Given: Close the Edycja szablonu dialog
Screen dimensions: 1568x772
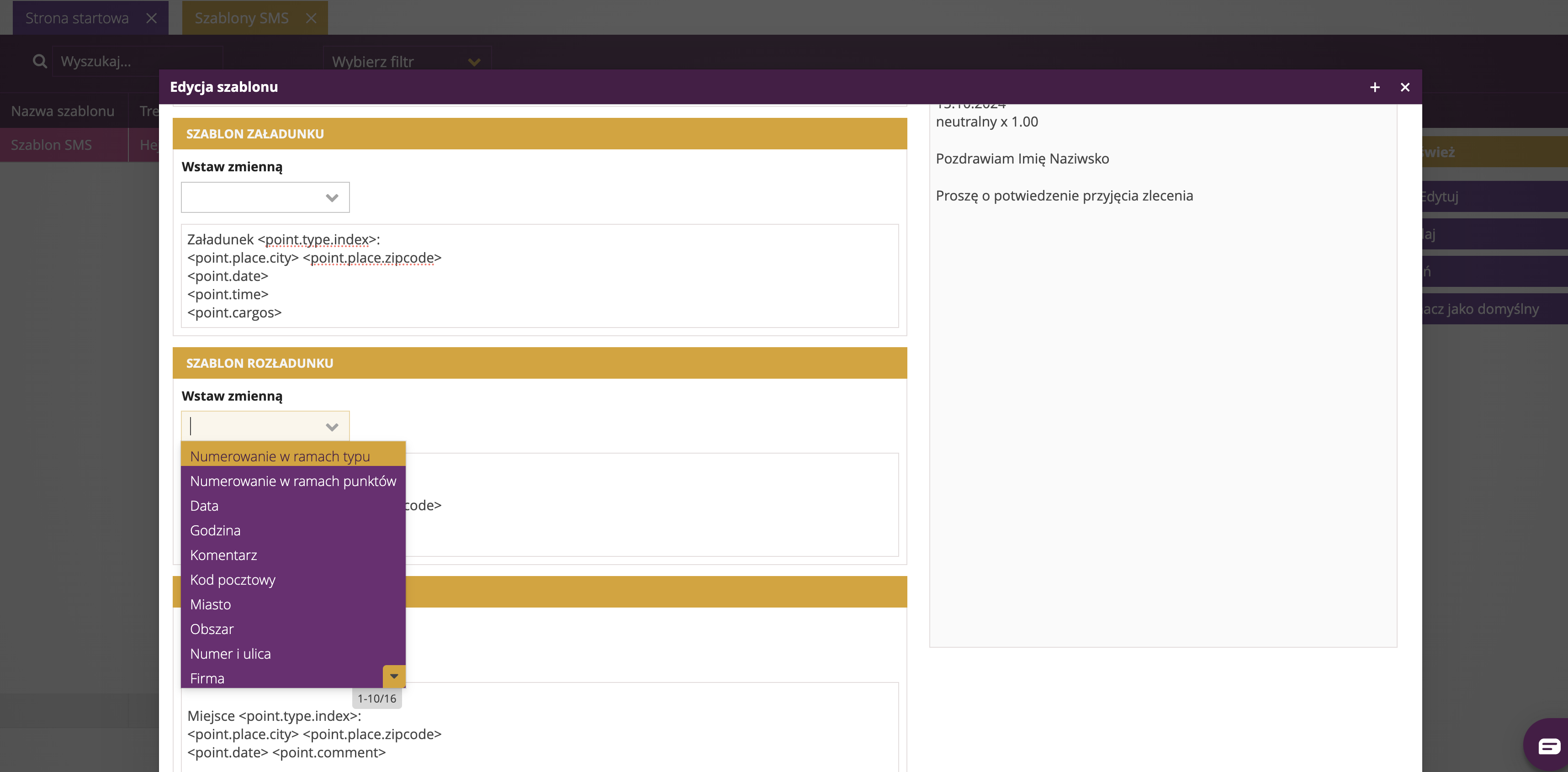Looking at the screenshot, I should tap(1405, 87).
